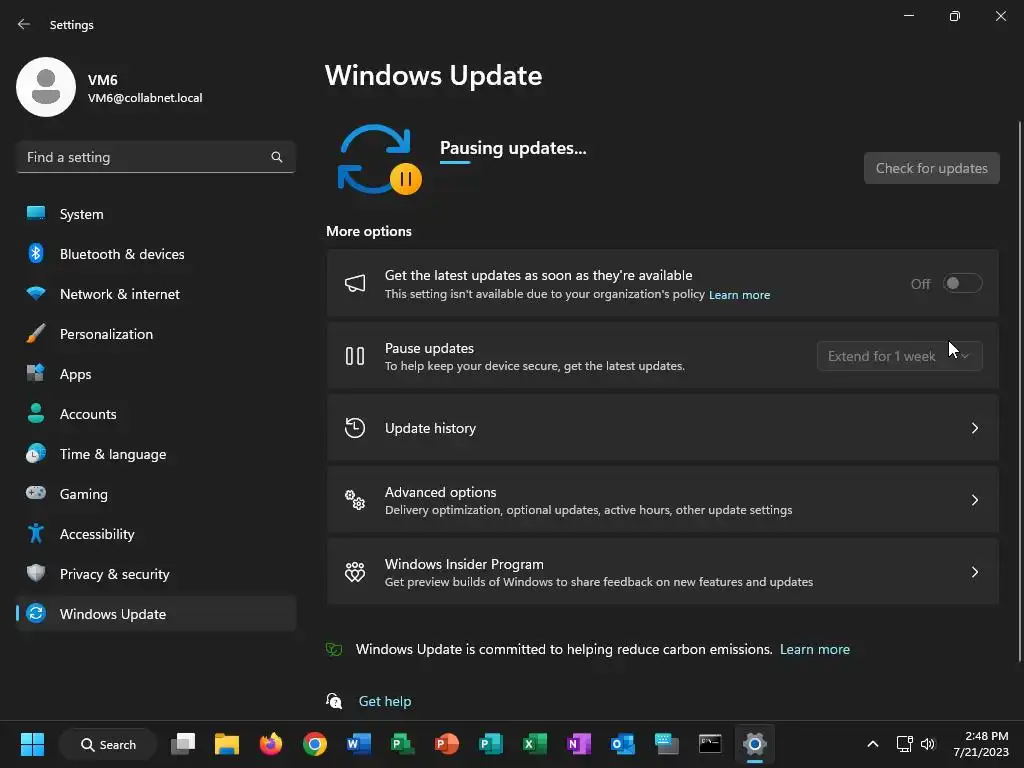The image size is (1024, 768).
Task: Click the Privacy & security shield icon
Action: (36, 573)
